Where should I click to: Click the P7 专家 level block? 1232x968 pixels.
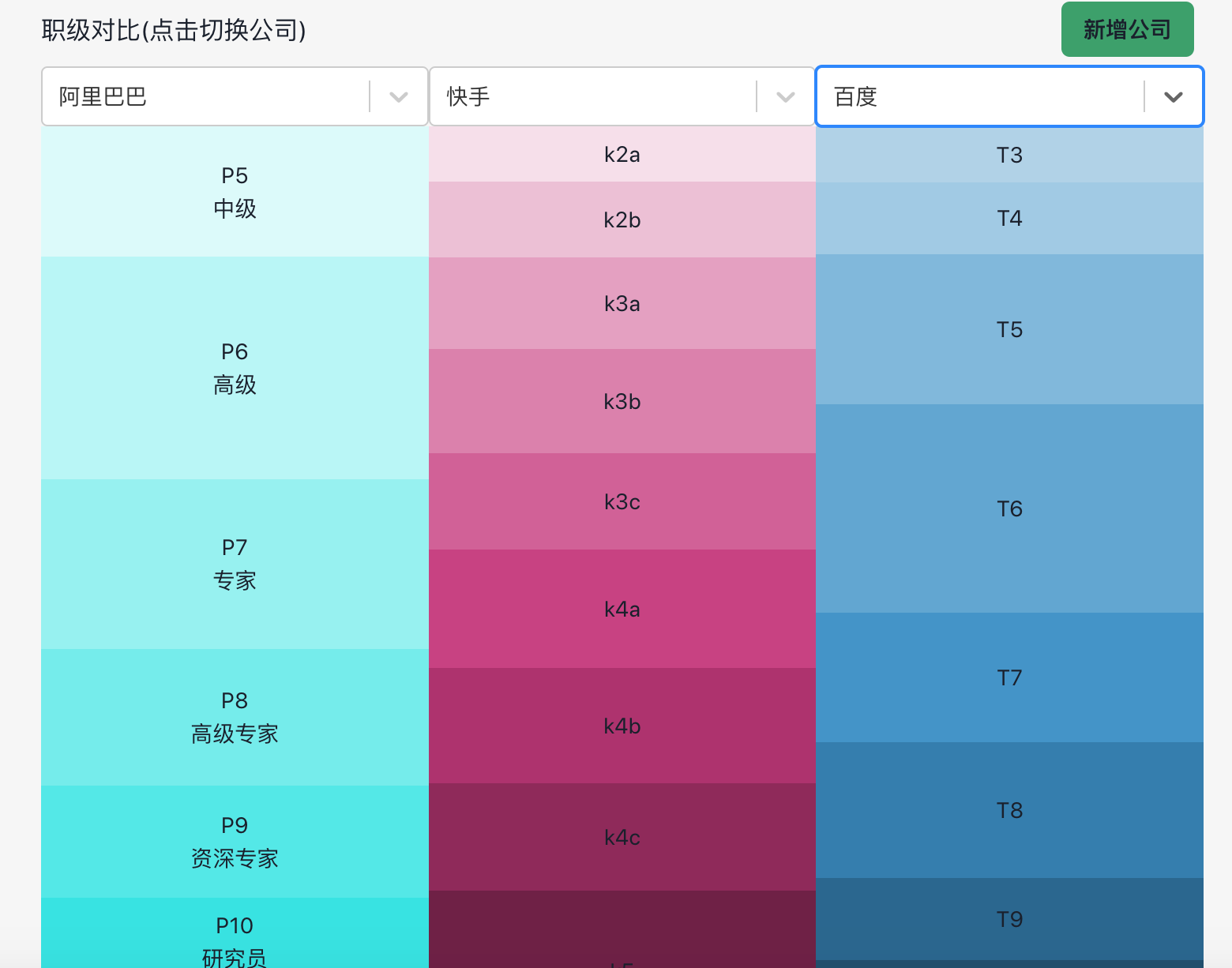tap(235, 564)
